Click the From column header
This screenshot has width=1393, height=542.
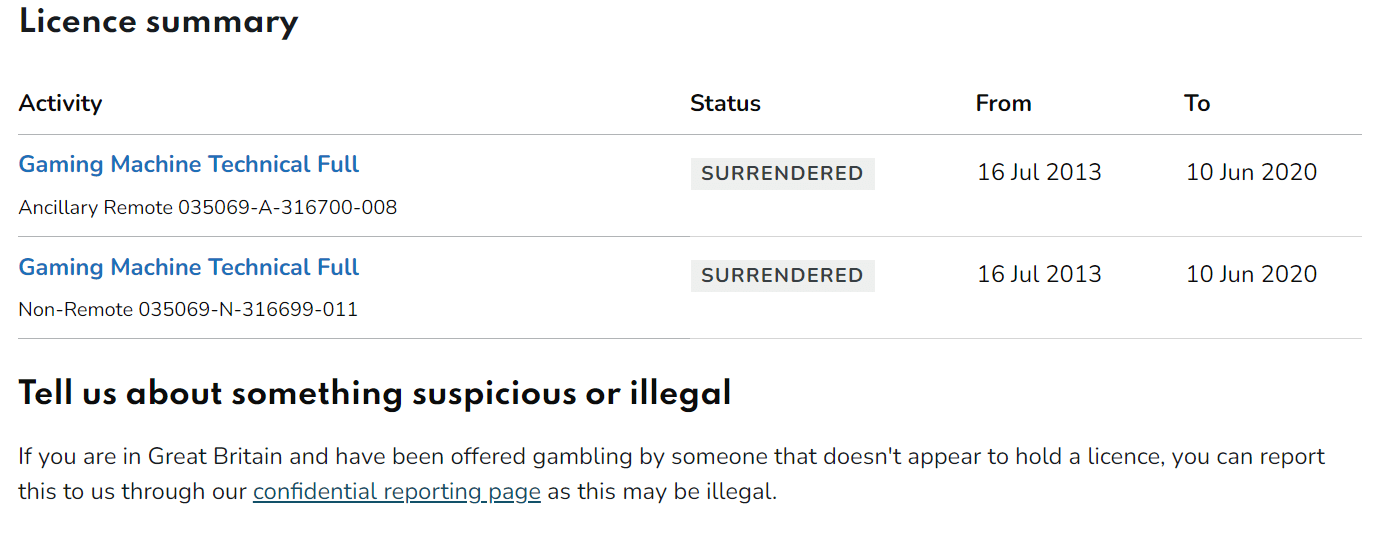tap(1003, 103)
